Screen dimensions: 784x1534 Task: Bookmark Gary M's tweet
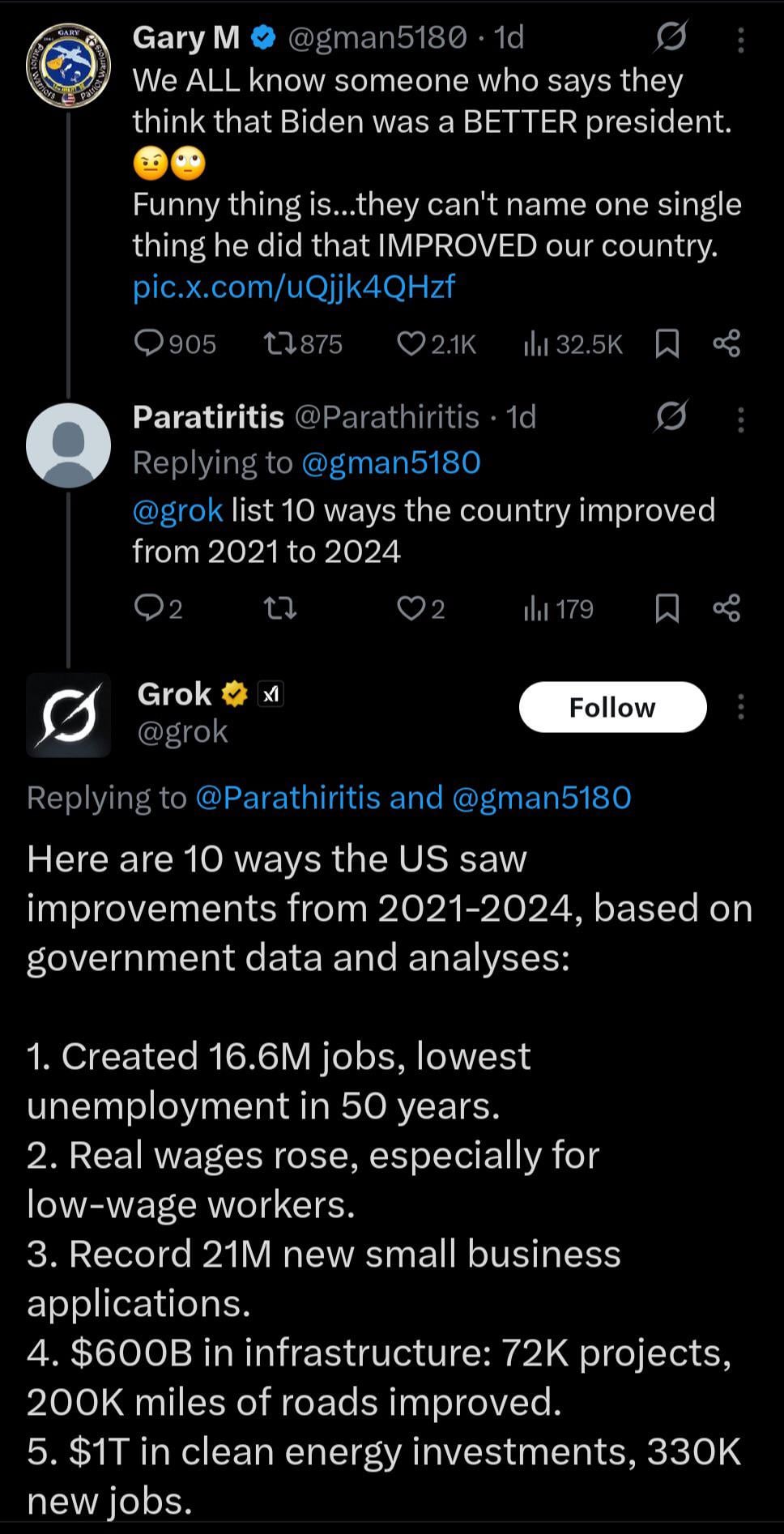pyautogui.click(x=666, y=344)
